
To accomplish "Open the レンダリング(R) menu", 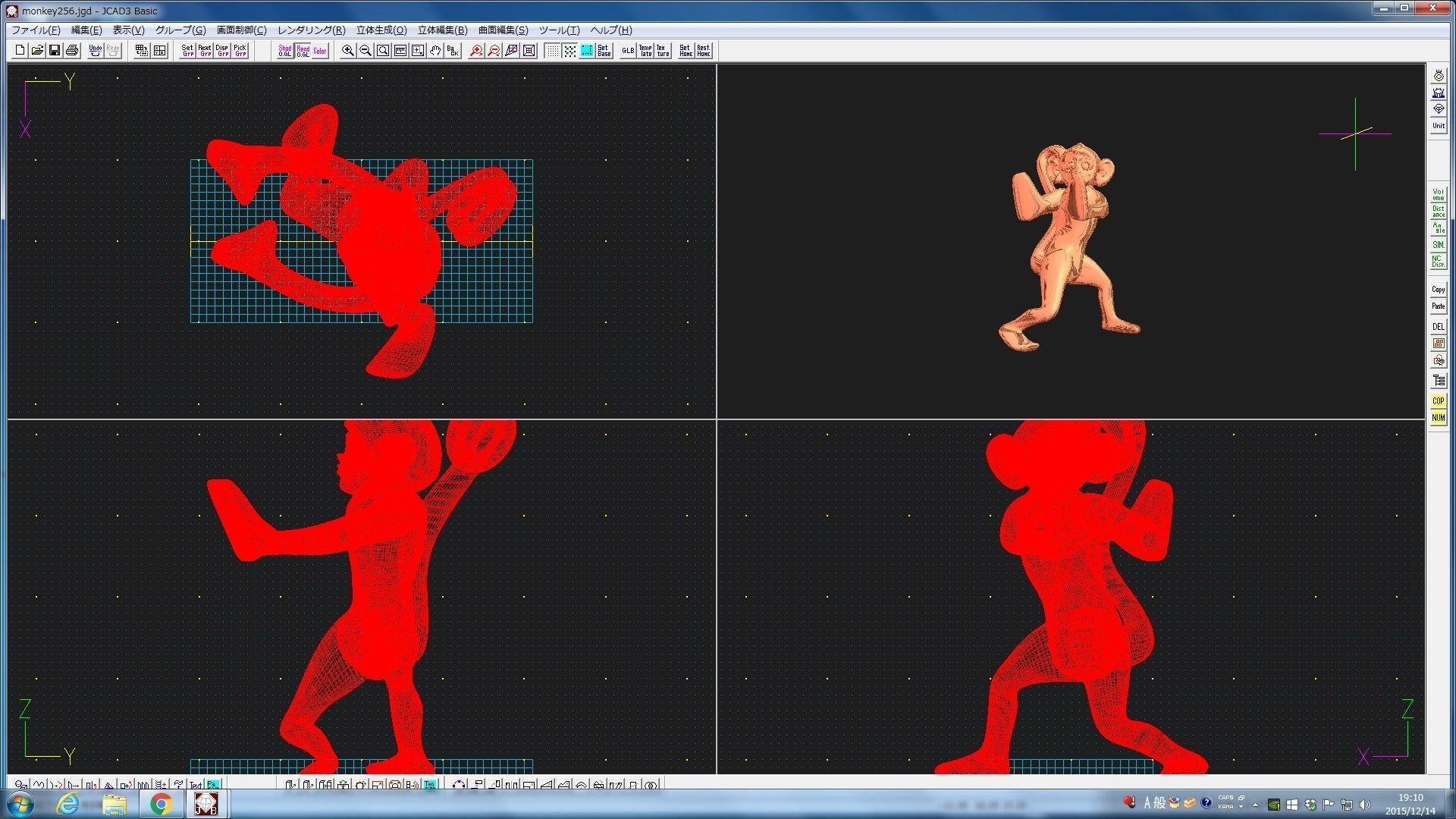I will (311, 30).
